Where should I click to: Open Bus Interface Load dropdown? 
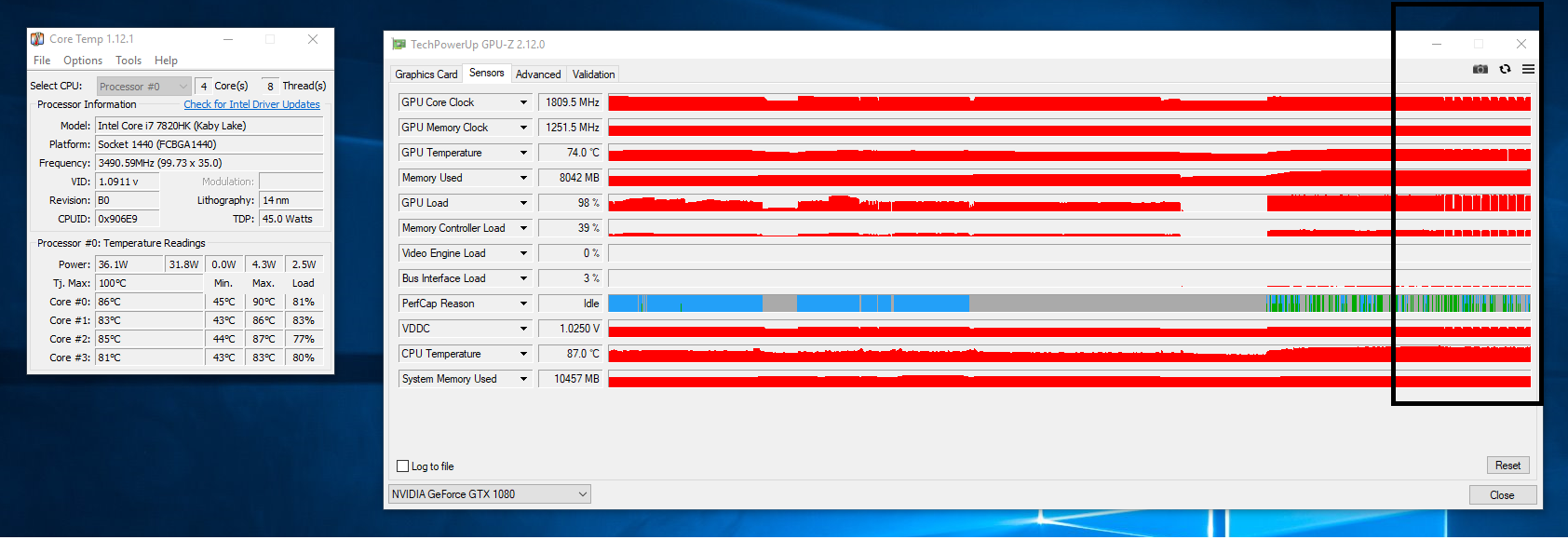coord(523,278)
